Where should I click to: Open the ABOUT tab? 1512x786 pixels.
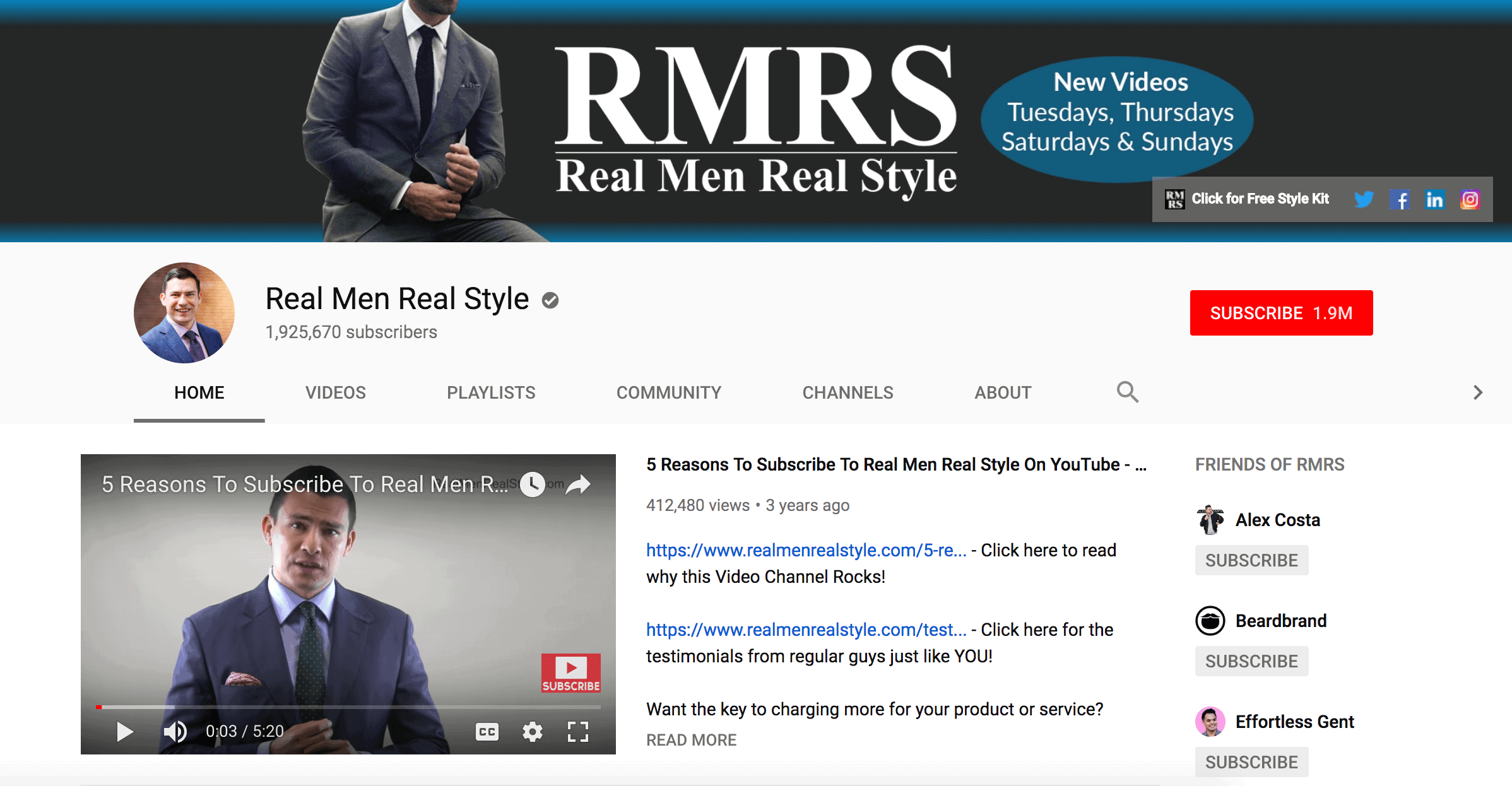[x=1003, y=392]
